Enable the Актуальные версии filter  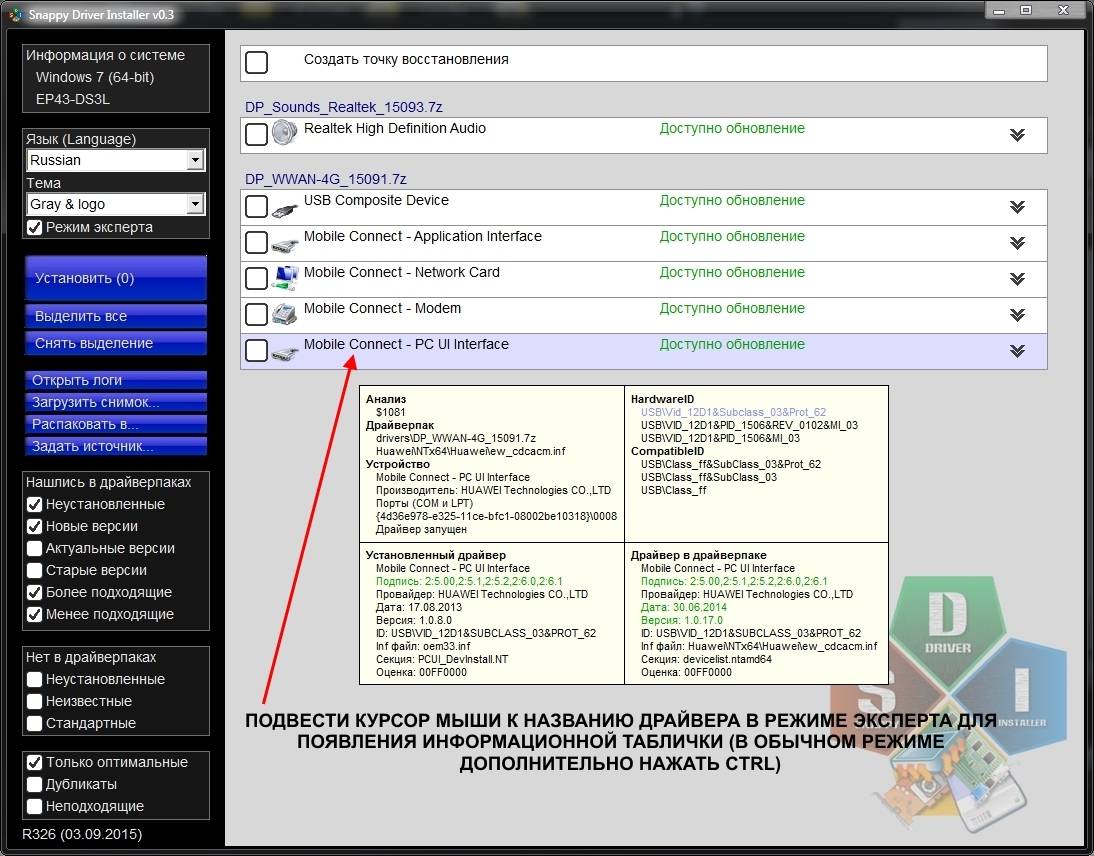click(34, 548)
